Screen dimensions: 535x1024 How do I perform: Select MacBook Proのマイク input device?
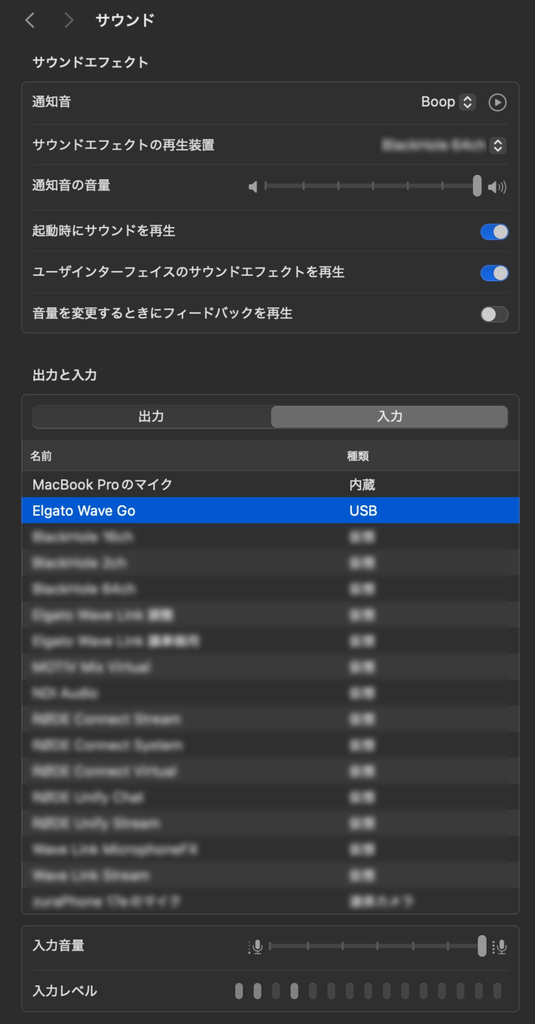click(270, 485)
